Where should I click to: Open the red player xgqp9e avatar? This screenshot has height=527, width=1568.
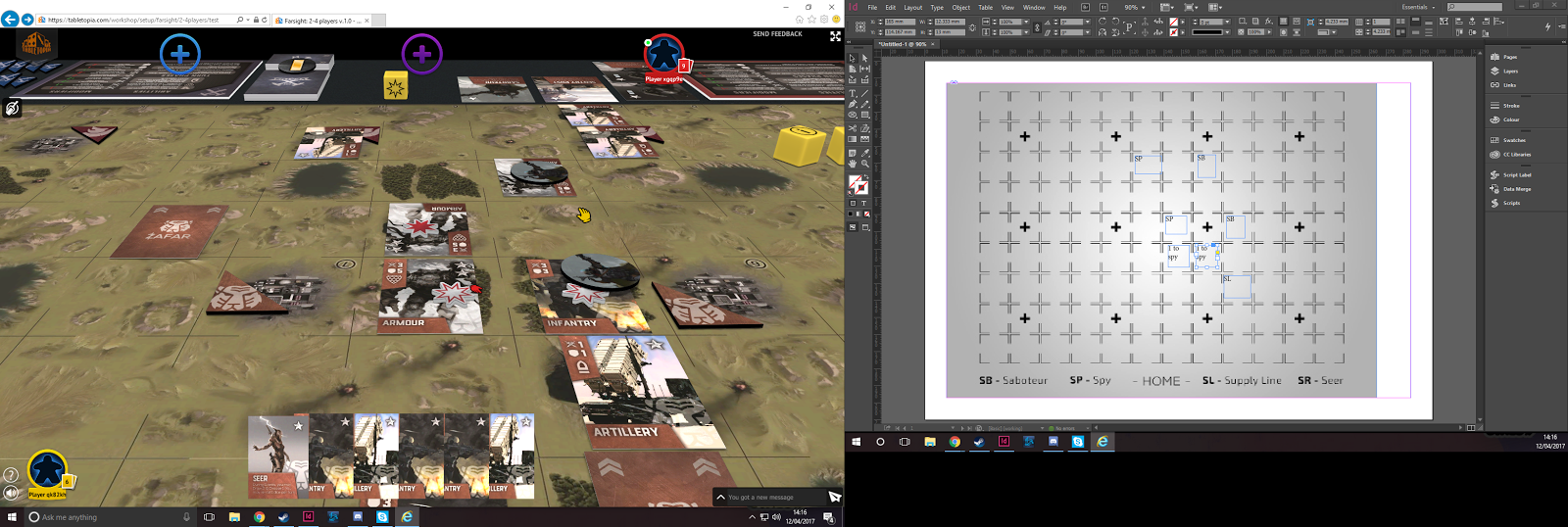tap(663, 55)
